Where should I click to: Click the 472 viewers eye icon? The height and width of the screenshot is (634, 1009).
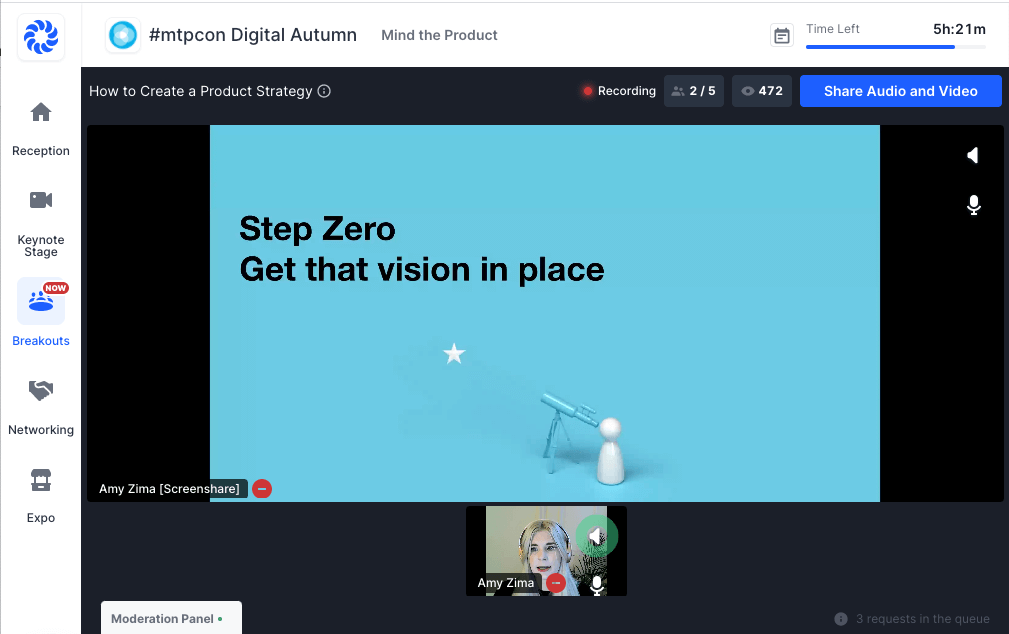[748, 91]
